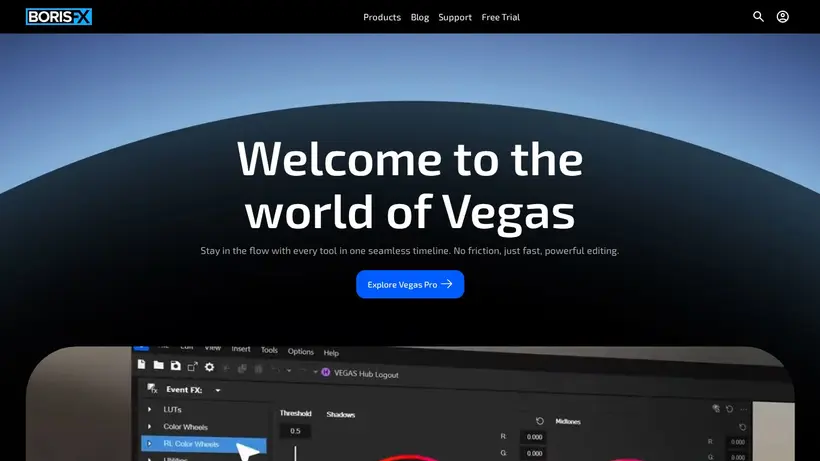This screenshot has height=461, width=820.
Task: Click the Midtones label
Action: point(568,421)
